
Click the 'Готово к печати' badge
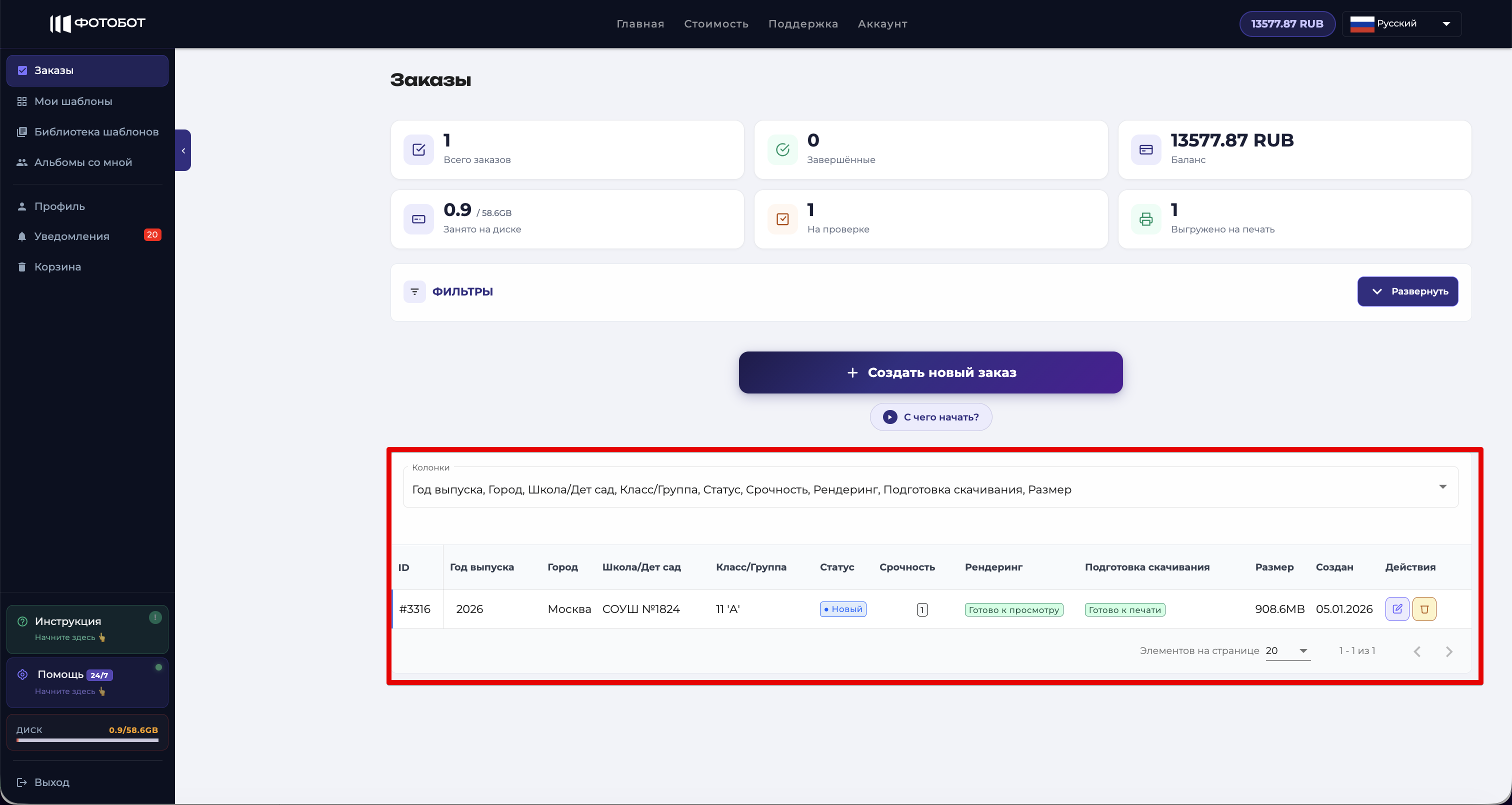[x=1124, y=609]
